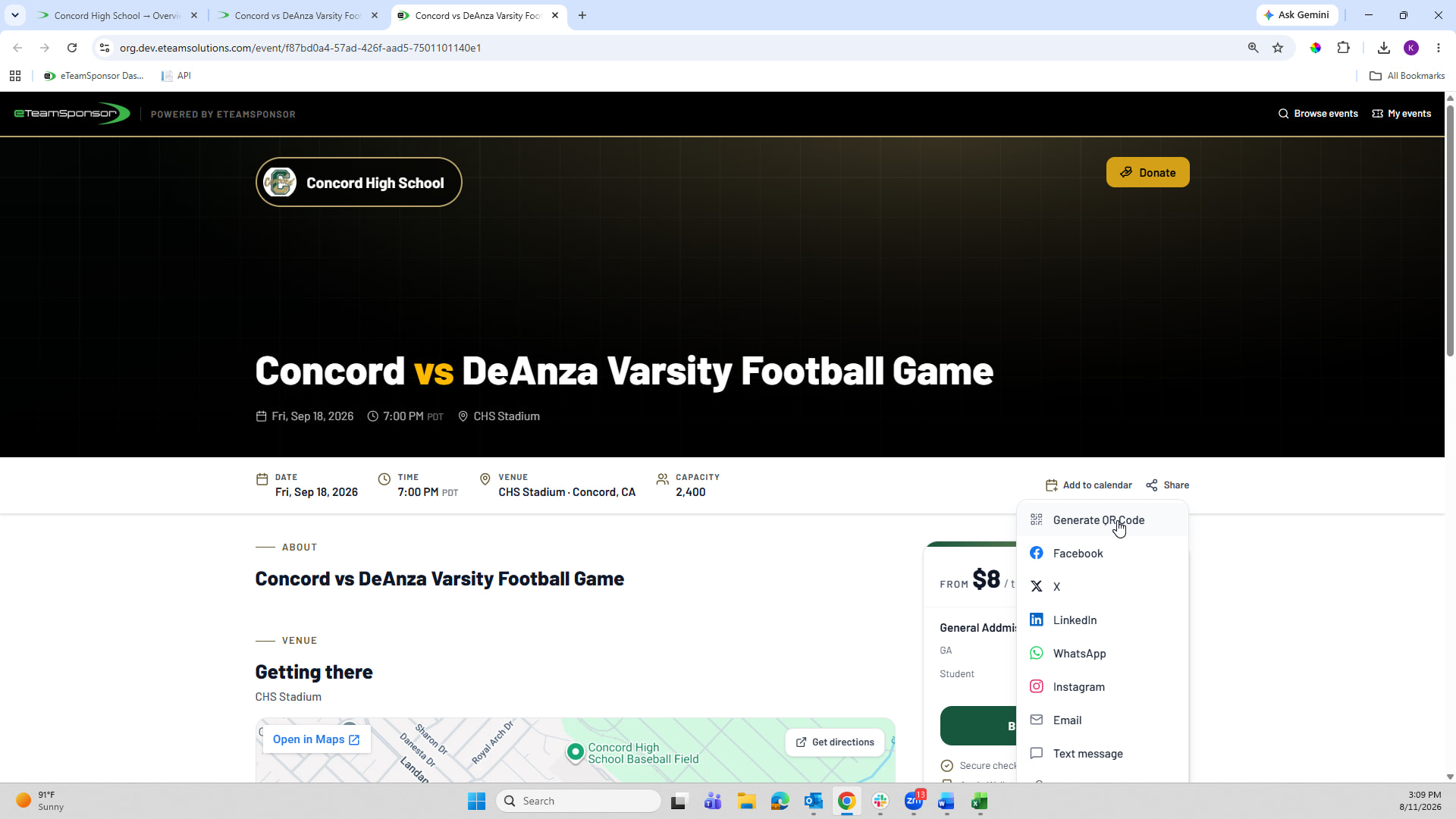Share event on Facebook

pos(1103,554)
